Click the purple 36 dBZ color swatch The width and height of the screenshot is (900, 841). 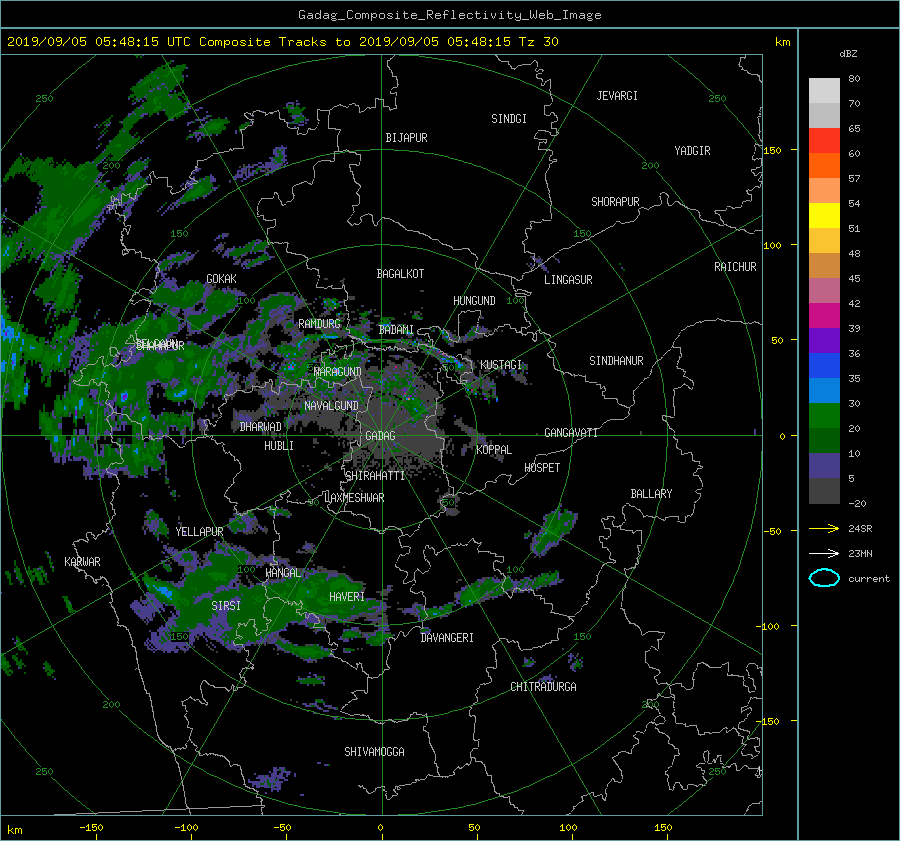[x=824, y=340]
